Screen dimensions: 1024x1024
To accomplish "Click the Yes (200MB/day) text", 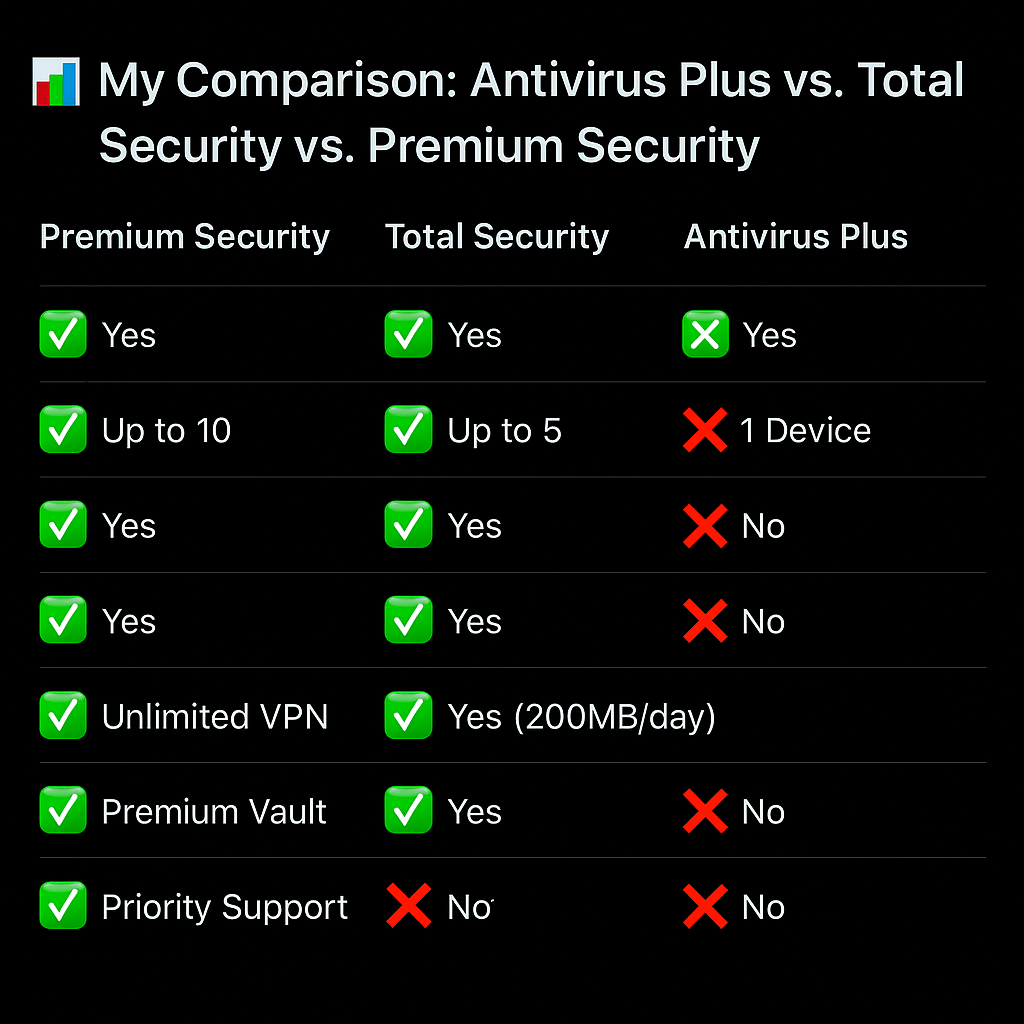I will click(582, 717).
